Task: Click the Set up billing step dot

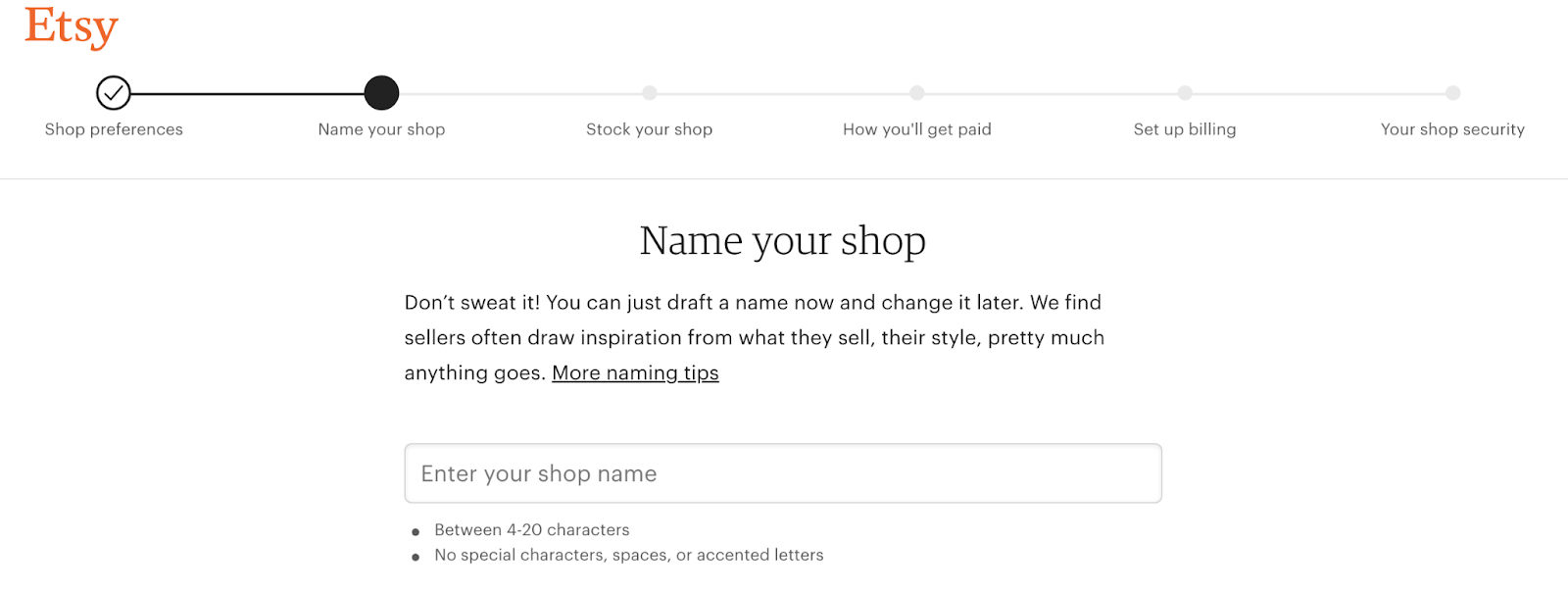Action: pos(1185,93)
